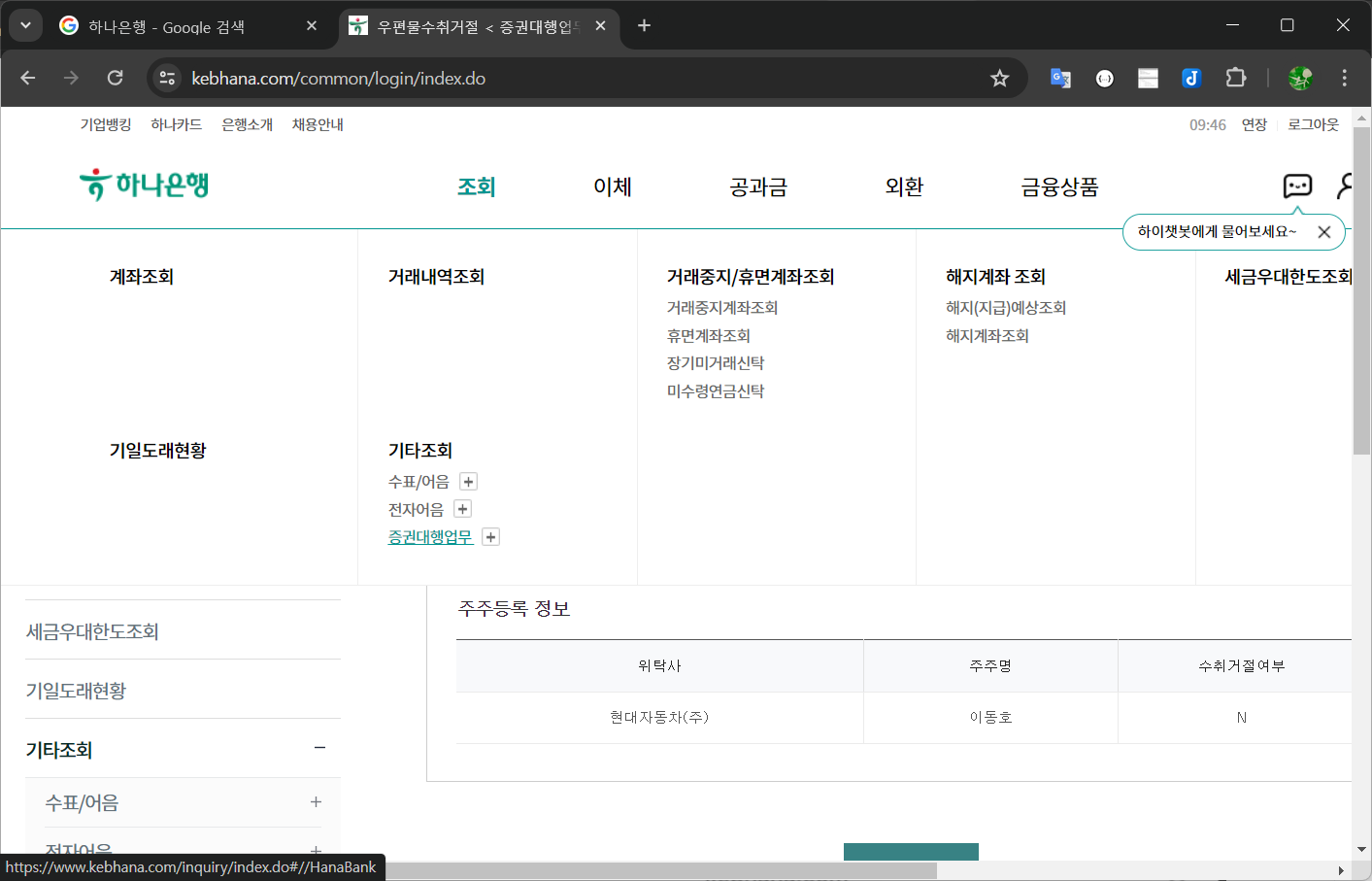Open Chrome's three-dot menu

click(x=1344, y=78)
